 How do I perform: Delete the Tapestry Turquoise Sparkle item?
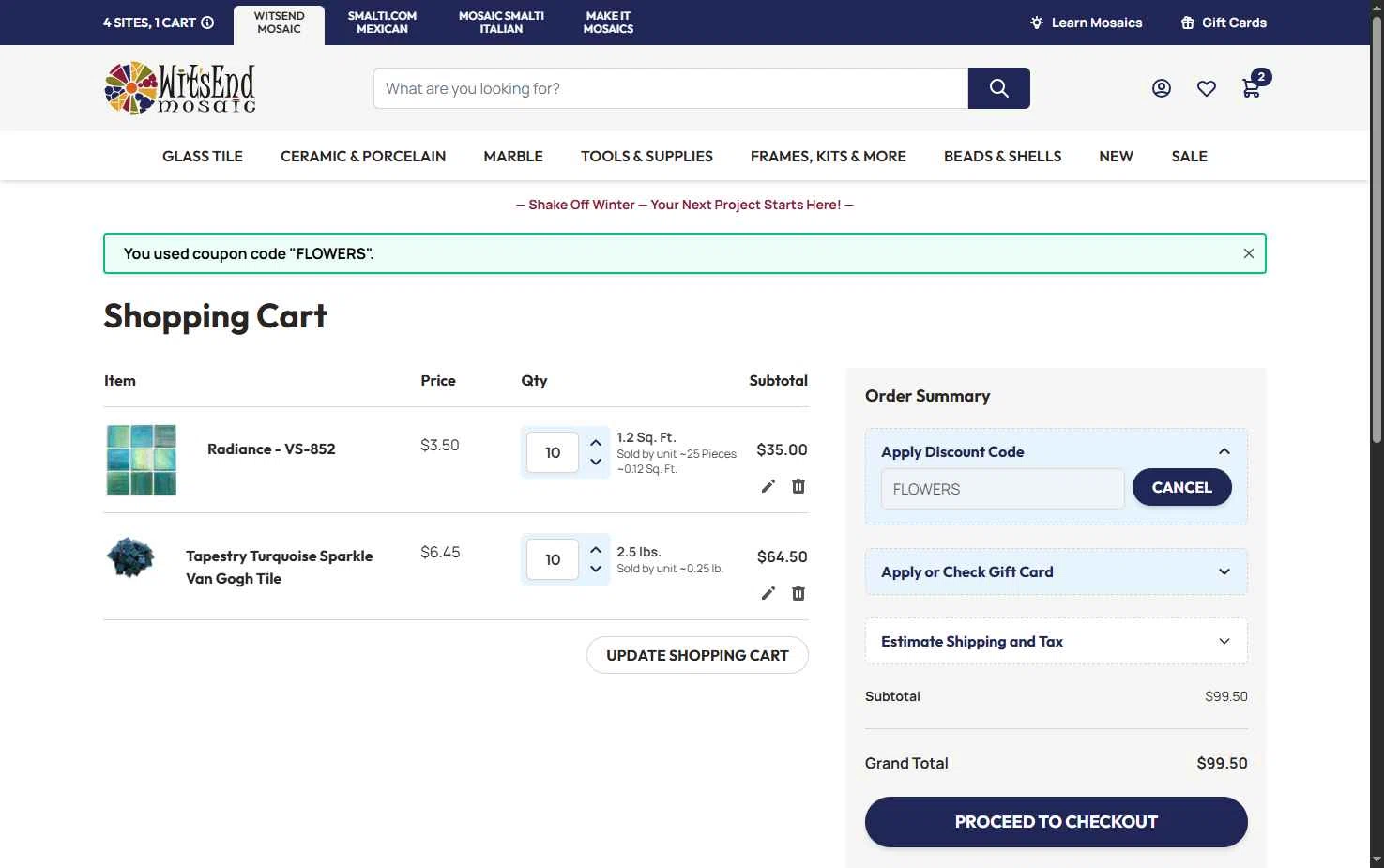pyautogui.click(x=798, y=593)
